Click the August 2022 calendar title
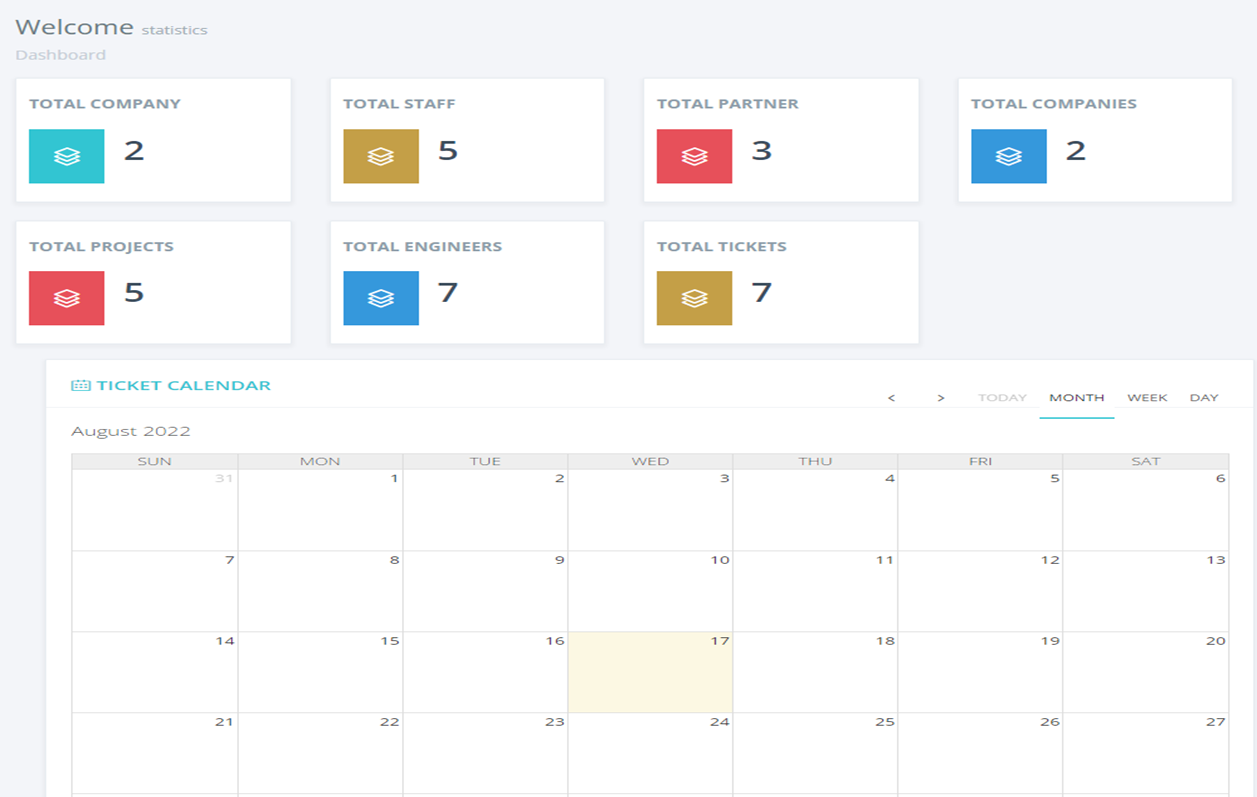Image resolution: width=1257 pixels, height=797 pixels. click(131, 432)
